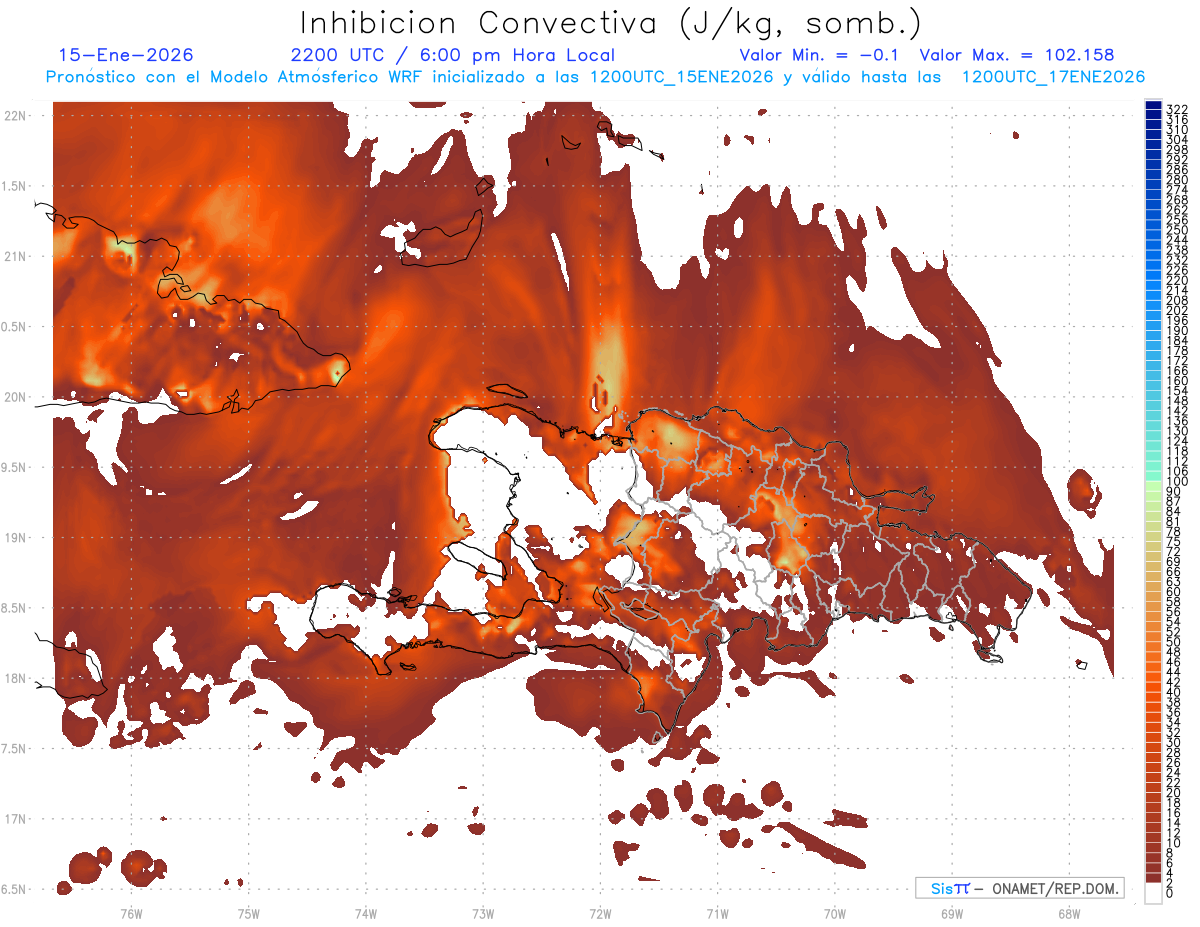Click the '22N' latitude label
Screen dimensions: 1200x927
click(x=16, y=116)
